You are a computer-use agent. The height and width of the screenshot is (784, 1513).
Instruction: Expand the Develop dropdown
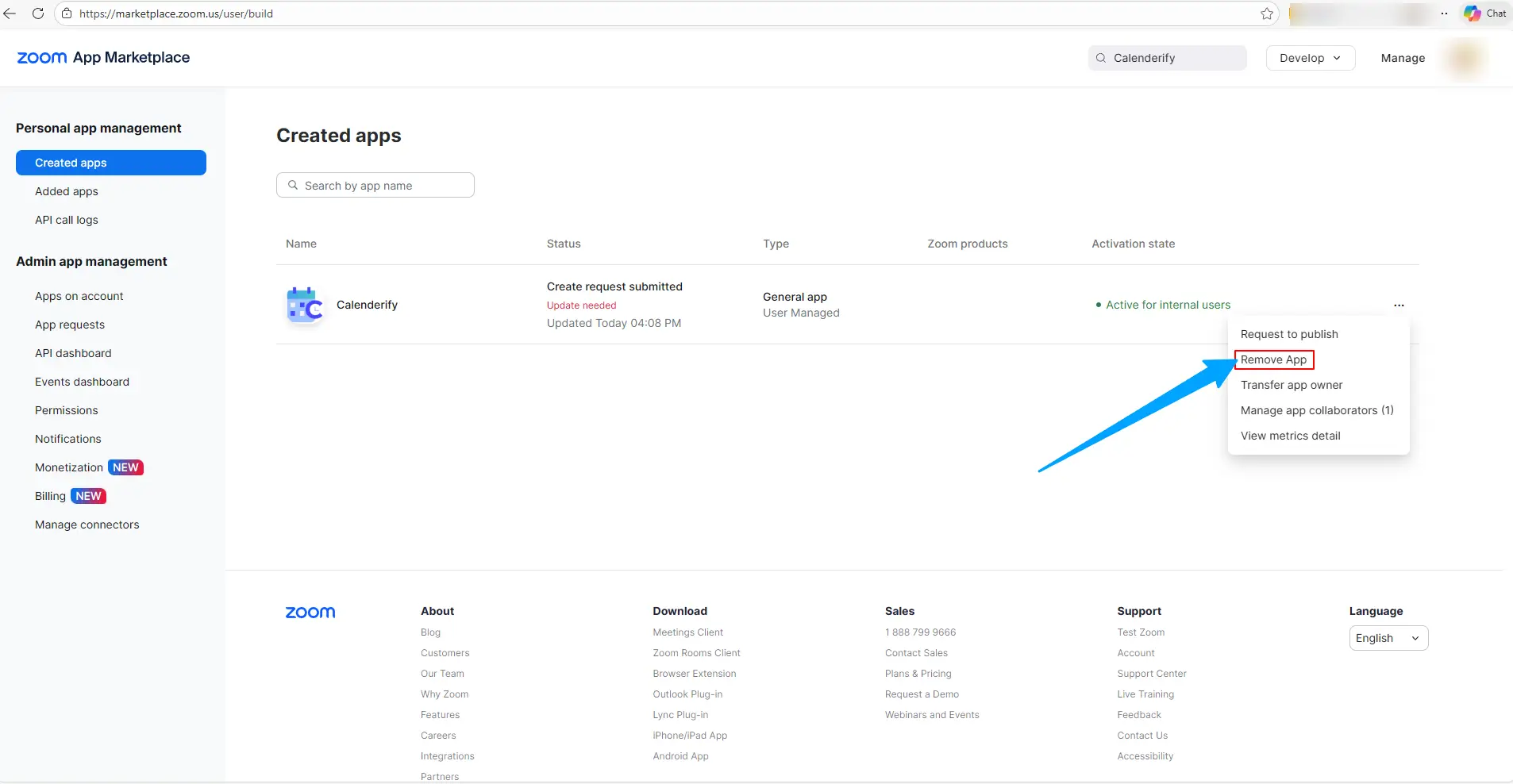tap(1310, 58)
